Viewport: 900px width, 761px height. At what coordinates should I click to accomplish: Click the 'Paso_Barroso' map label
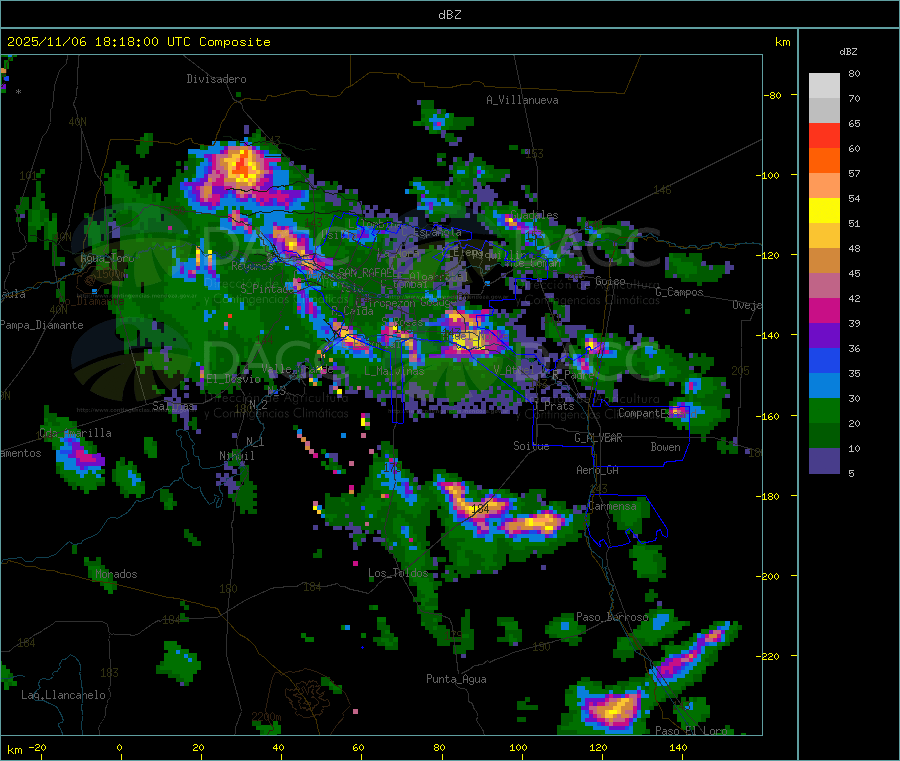(612, 617)
